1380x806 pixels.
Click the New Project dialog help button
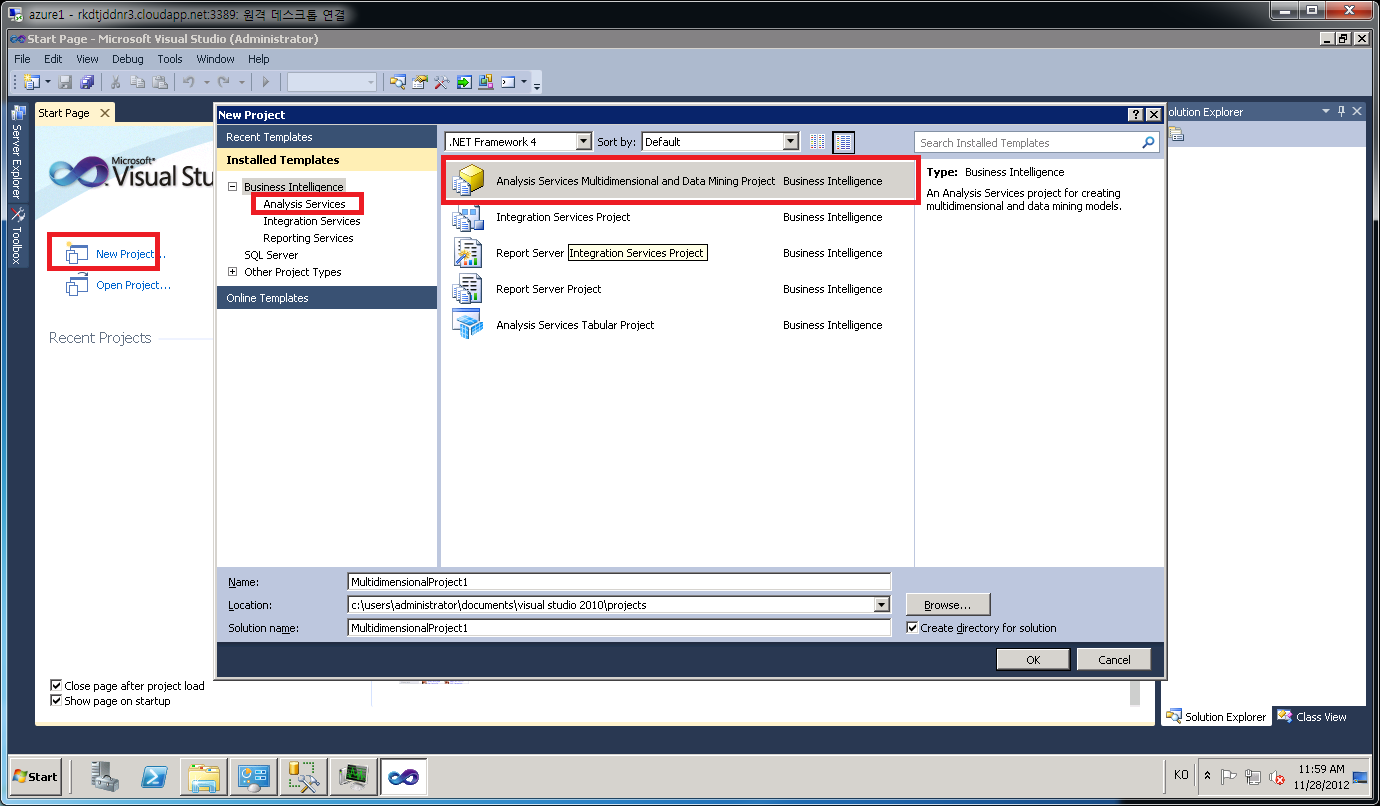(1136, 115)
